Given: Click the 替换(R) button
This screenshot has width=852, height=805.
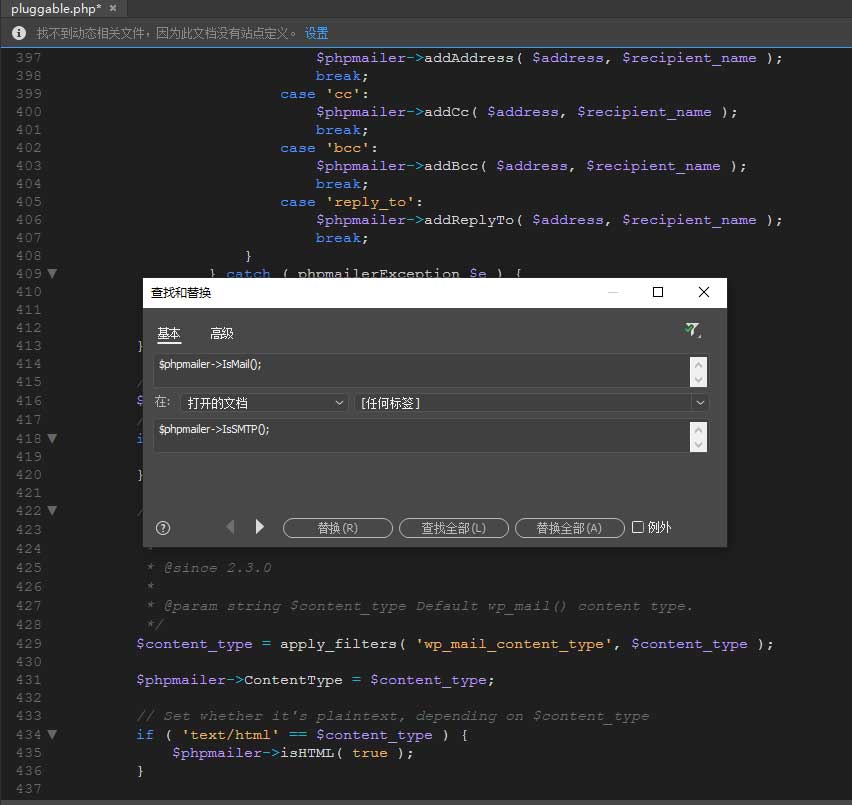Looking at the screenshot, I should [x=337, y=528].
